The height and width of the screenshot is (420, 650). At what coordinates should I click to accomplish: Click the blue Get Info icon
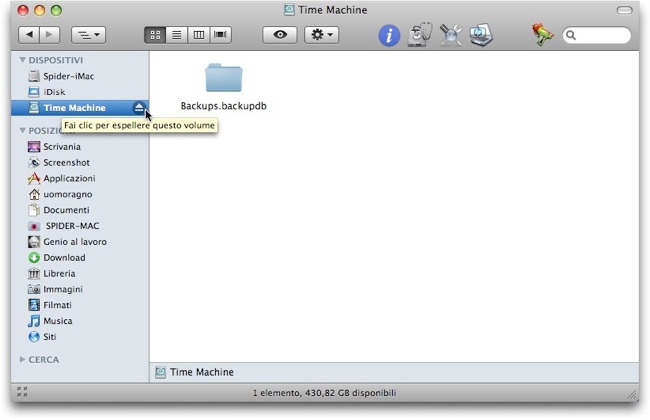click(389, 35)
